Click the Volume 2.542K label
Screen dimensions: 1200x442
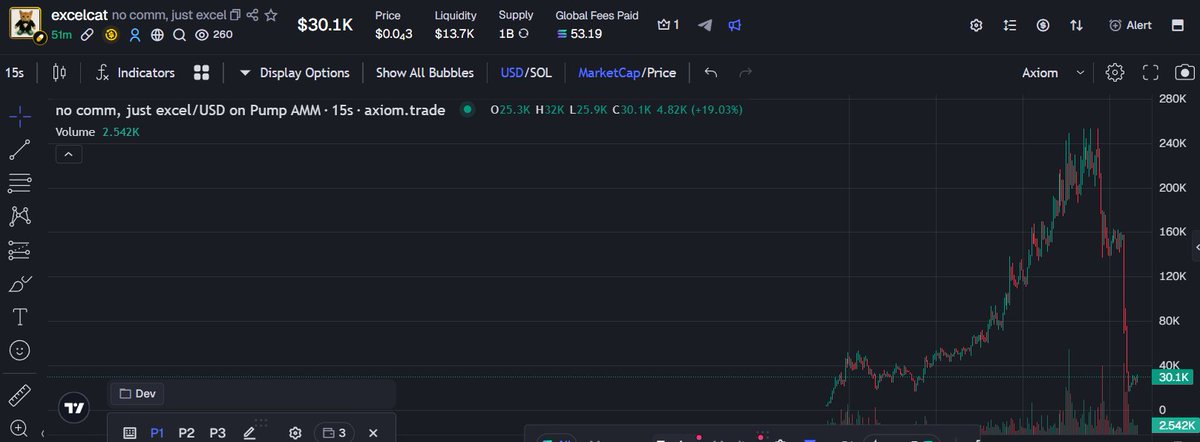tap(97, 131)
